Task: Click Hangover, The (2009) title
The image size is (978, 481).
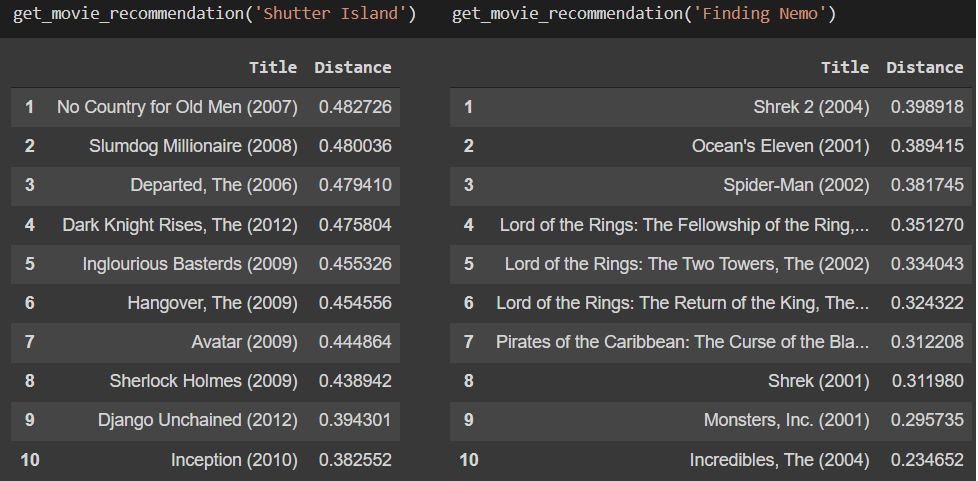Action: [213, 303]
